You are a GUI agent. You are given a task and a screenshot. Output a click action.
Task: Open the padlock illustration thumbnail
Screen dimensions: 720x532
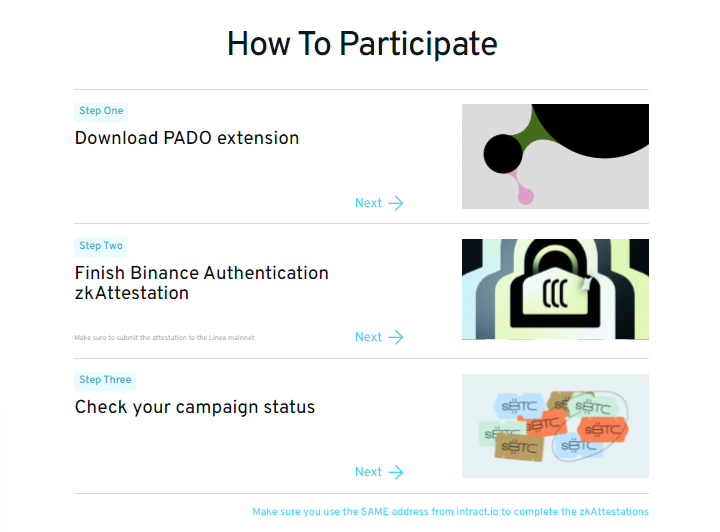click(x=555, y=289)
